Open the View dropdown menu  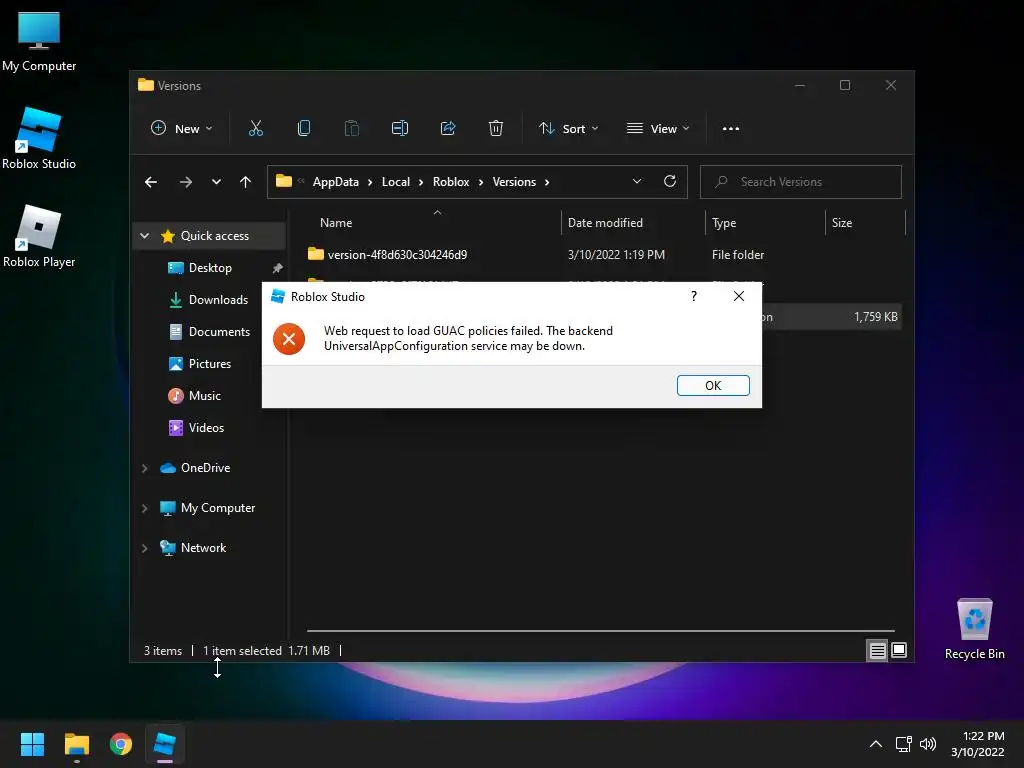[x=658, y=129]
